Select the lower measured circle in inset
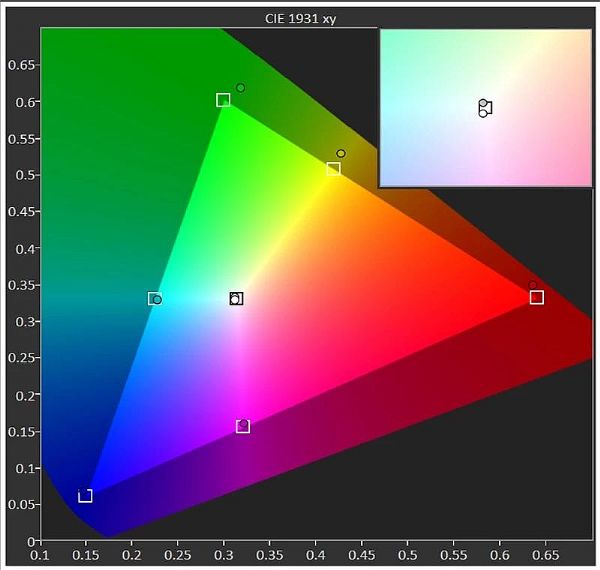Screen dimensions: 600x570 [x=483, y=113]
